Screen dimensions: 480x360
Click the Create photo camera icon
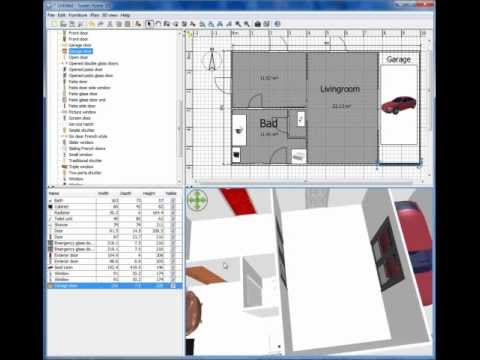[257, 24]
